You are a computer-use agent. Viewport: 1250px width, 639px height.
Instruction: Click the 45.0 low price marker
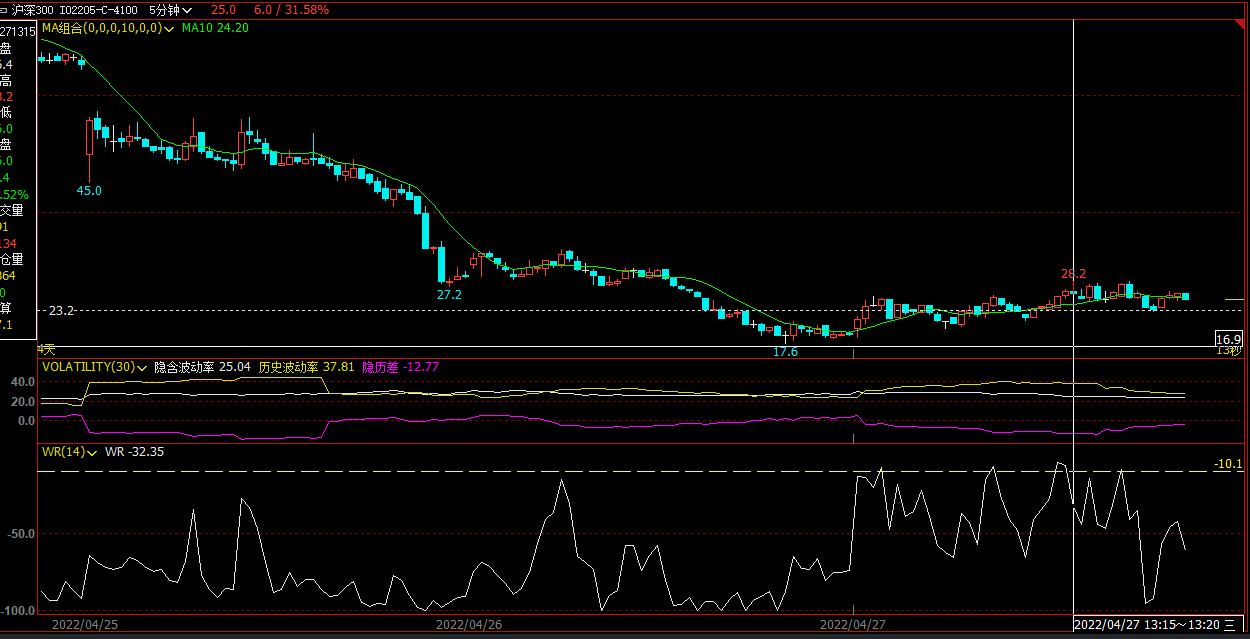(x=90, y=190)
